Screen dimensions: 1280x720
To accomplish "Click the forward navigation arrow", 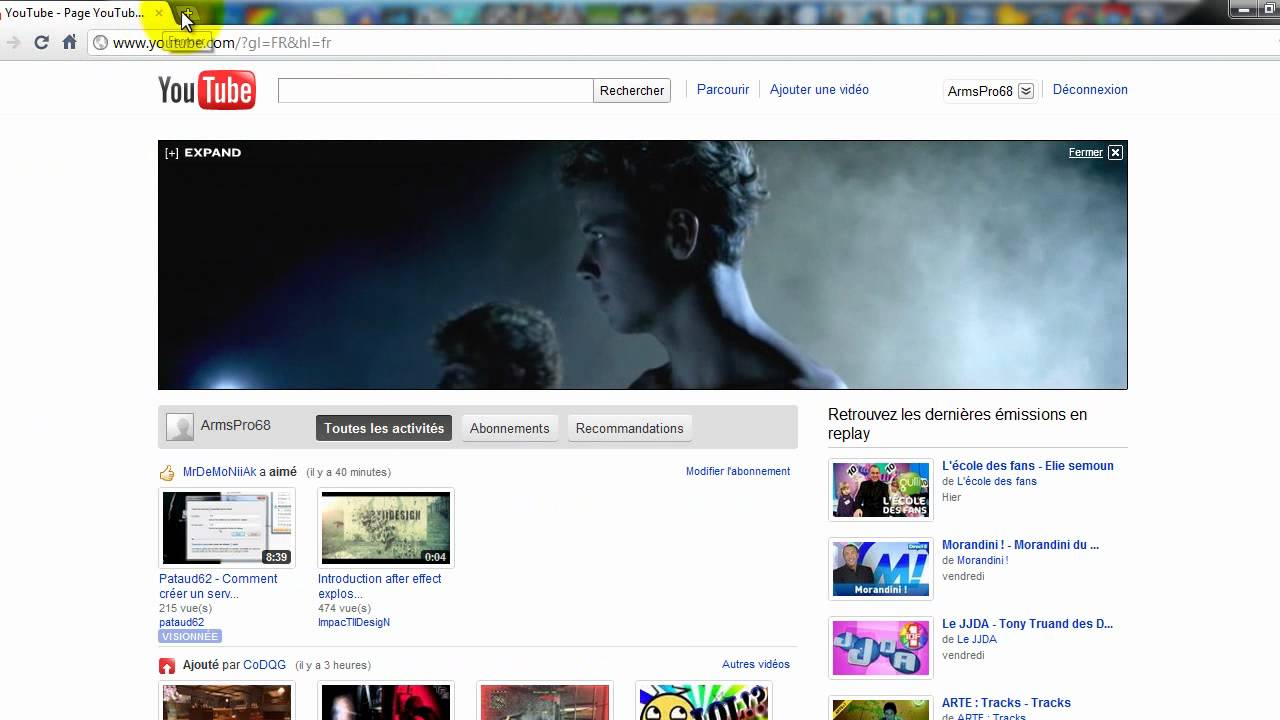I will pos(13,42).
